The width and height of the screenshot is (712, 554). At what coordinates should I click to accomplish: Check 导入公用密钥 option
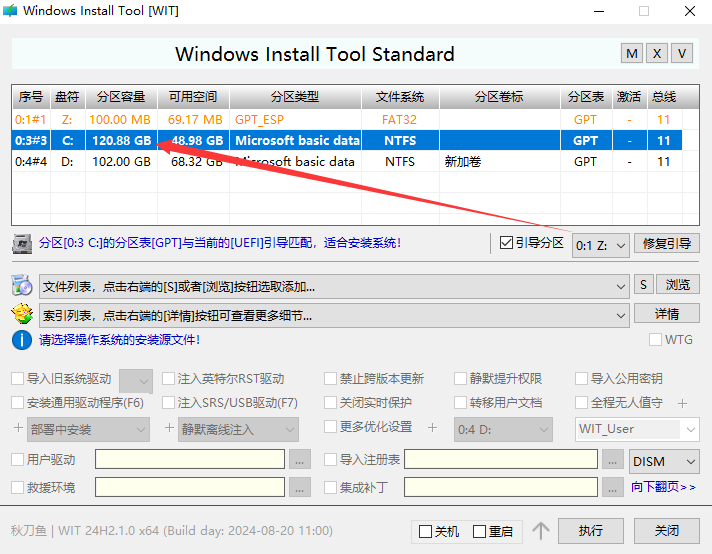tap(581, 378)
